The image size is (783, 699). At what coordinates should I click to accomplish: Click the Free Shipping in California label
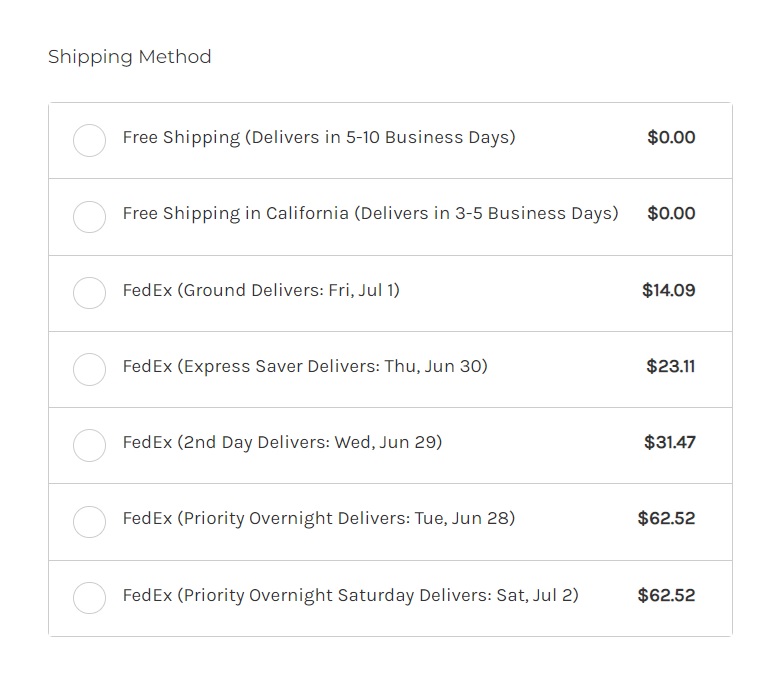tap(370, 213)
